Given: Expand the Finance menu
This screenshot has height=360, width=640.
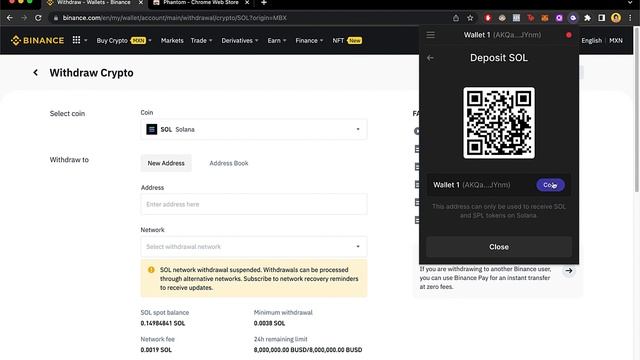Looking at the screenshot, I should [309, 40].
